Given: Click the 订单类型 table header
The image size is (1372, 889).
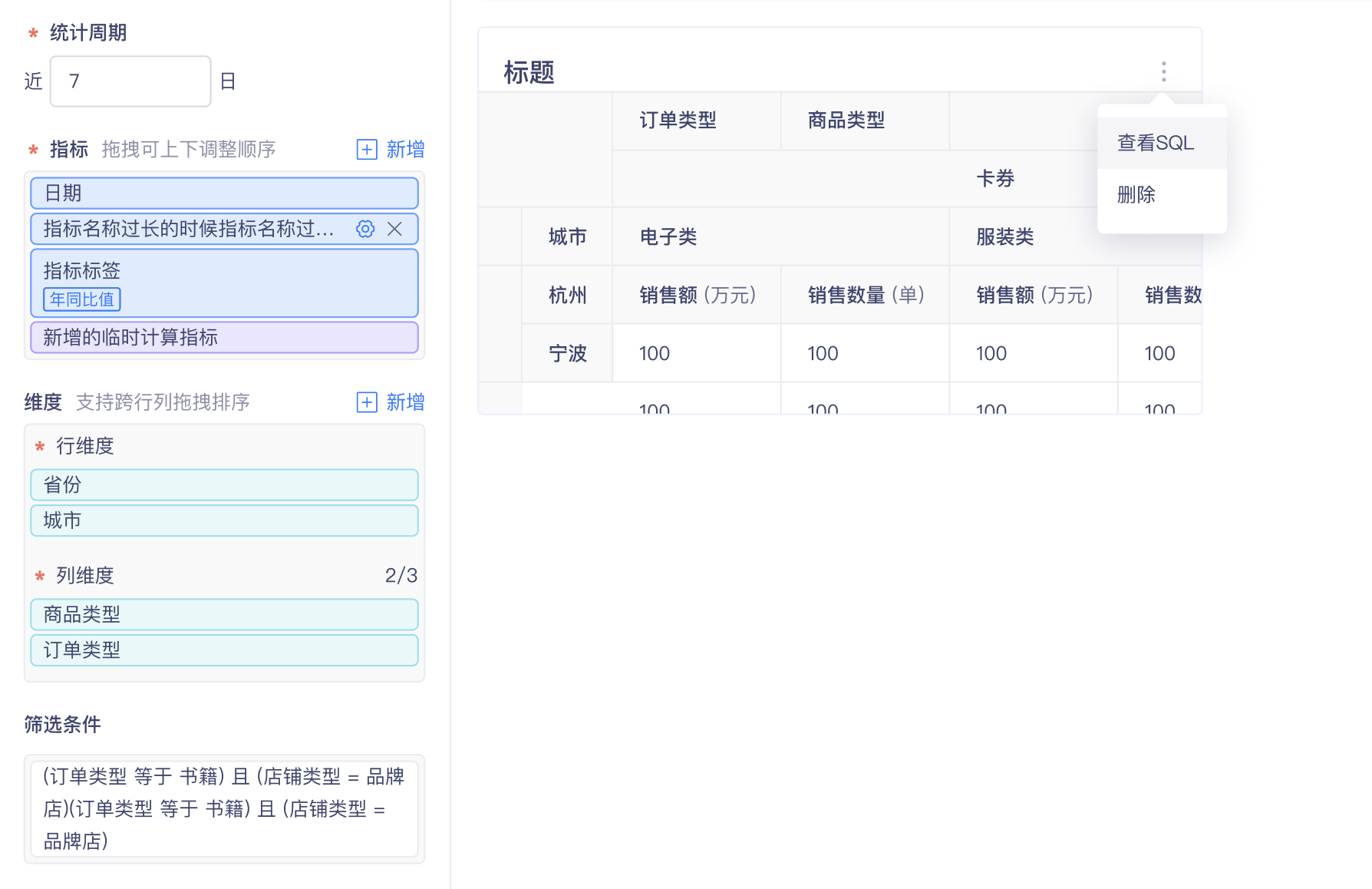Looking at the screenshot, I should click(x=696, y=121).
